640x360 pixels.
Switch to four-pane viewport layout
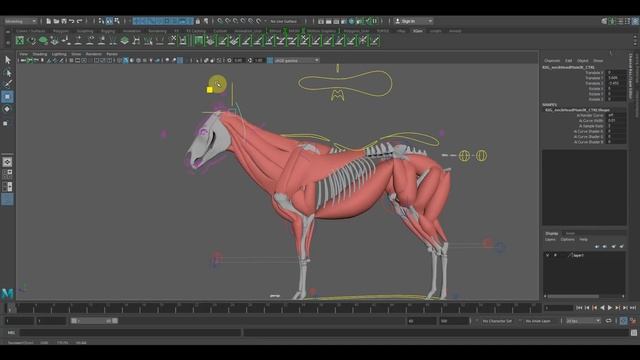[x=7, y=174]
